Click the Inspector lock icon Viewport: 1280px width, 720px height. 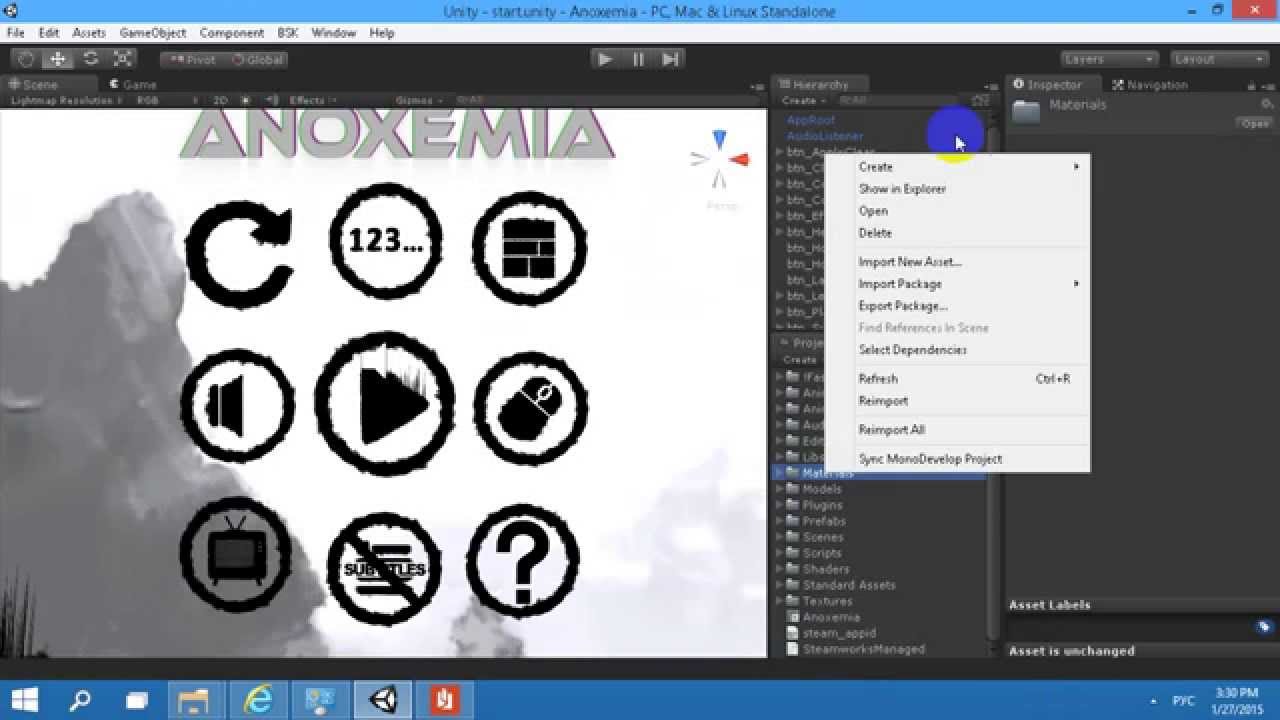tap(1253, 86)
